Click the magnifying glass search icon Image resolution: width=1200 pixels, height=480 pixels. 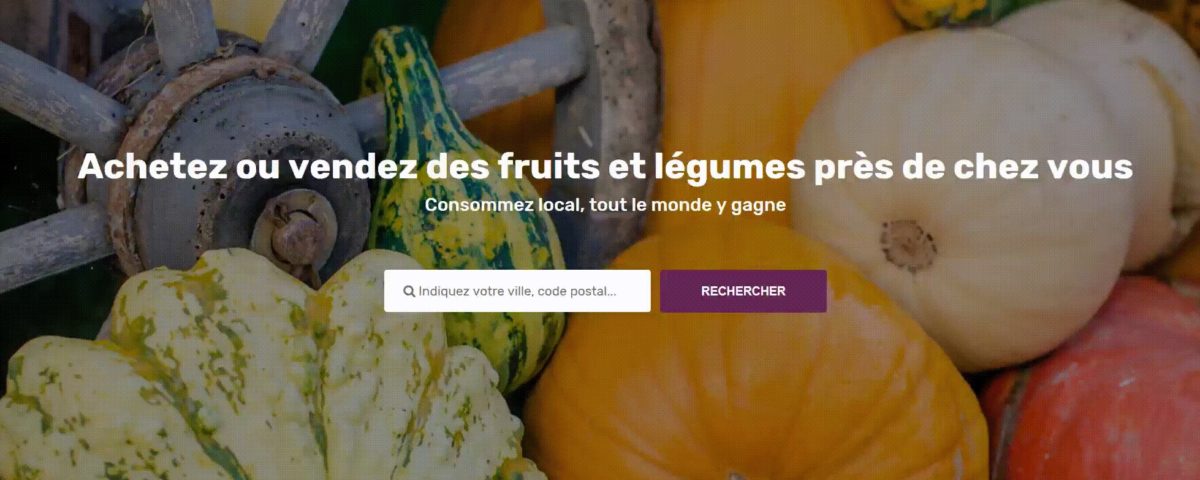[x=409, y=292]
